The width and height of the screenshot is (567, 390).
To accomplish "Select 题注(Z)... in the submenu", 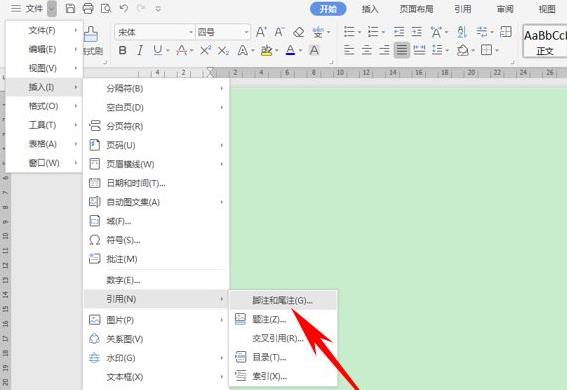I will click(x=283, y=319).
